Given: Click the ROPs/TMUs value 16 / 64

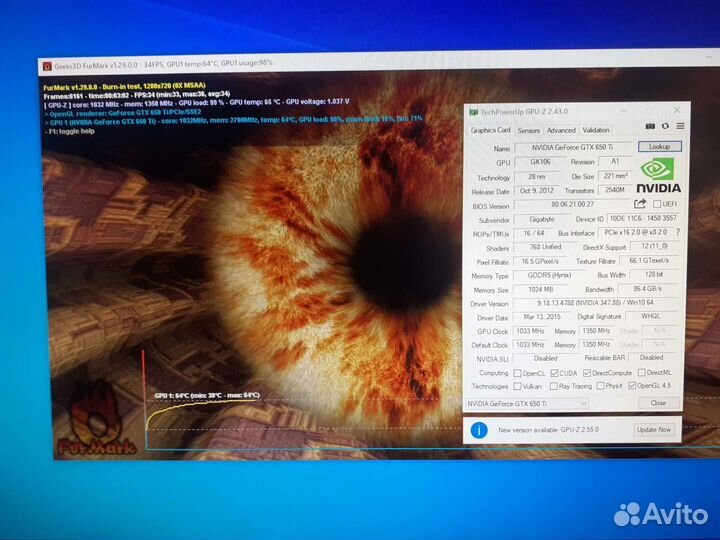Looking at the screenshot, I should coord(534,233).
